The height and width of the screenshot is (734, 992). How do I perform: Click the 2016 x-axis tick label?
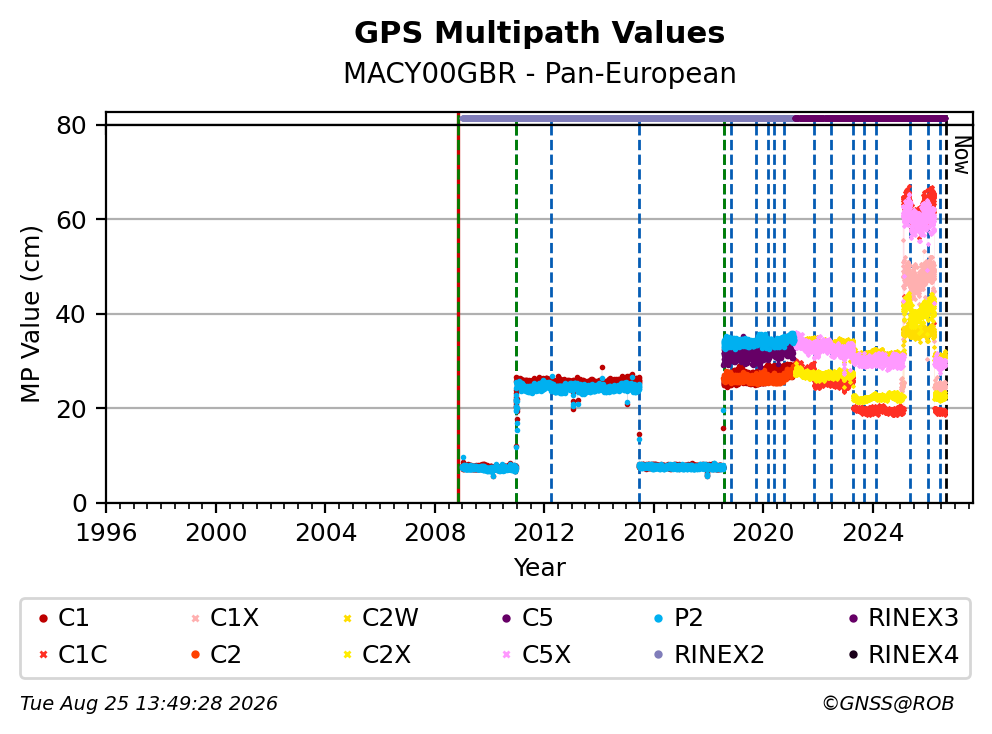(654, 533)
